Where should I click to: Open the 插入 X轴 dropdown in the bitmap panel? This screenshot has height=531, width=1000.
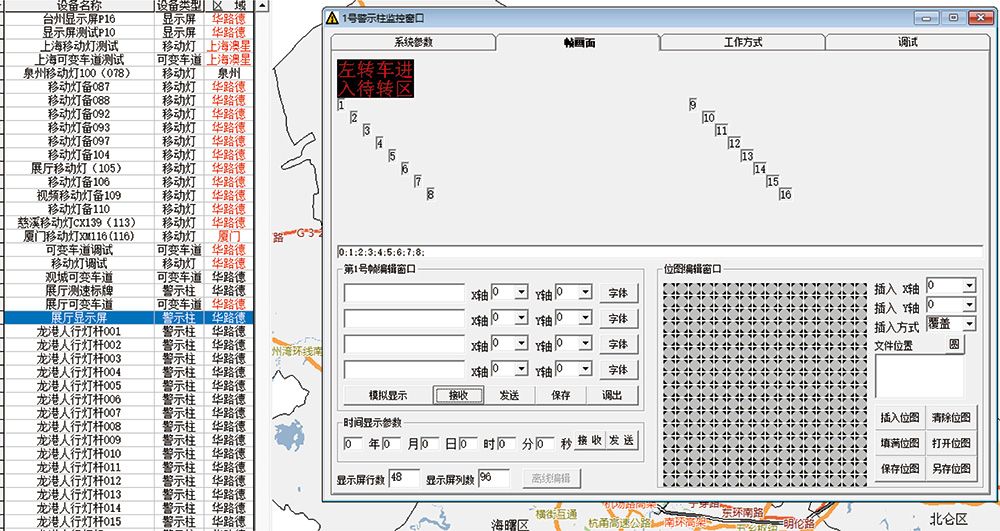(x=968, y=286)
